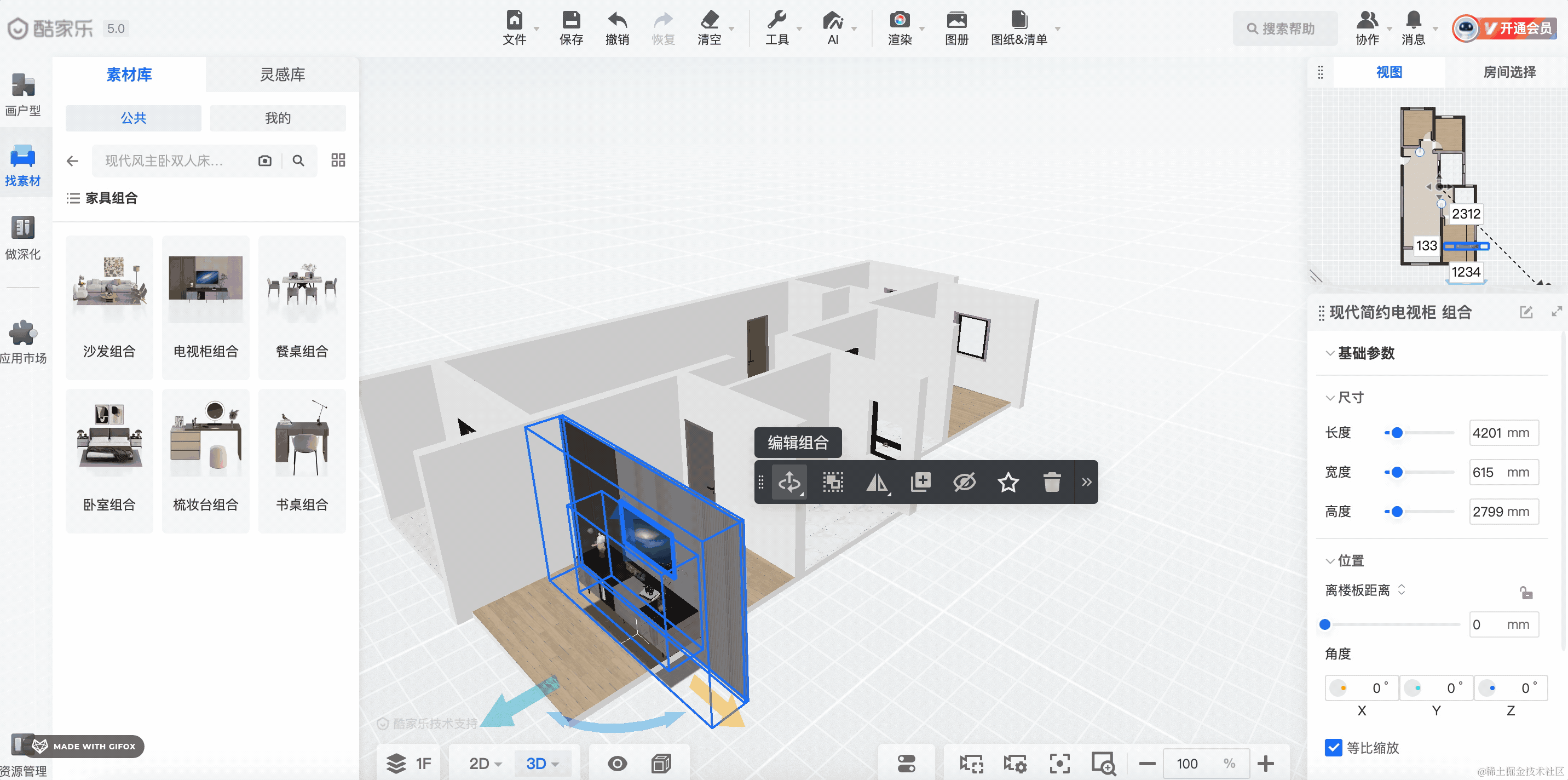
Task: Toggle the wireframe cube display mode
Action: [661, 764]
